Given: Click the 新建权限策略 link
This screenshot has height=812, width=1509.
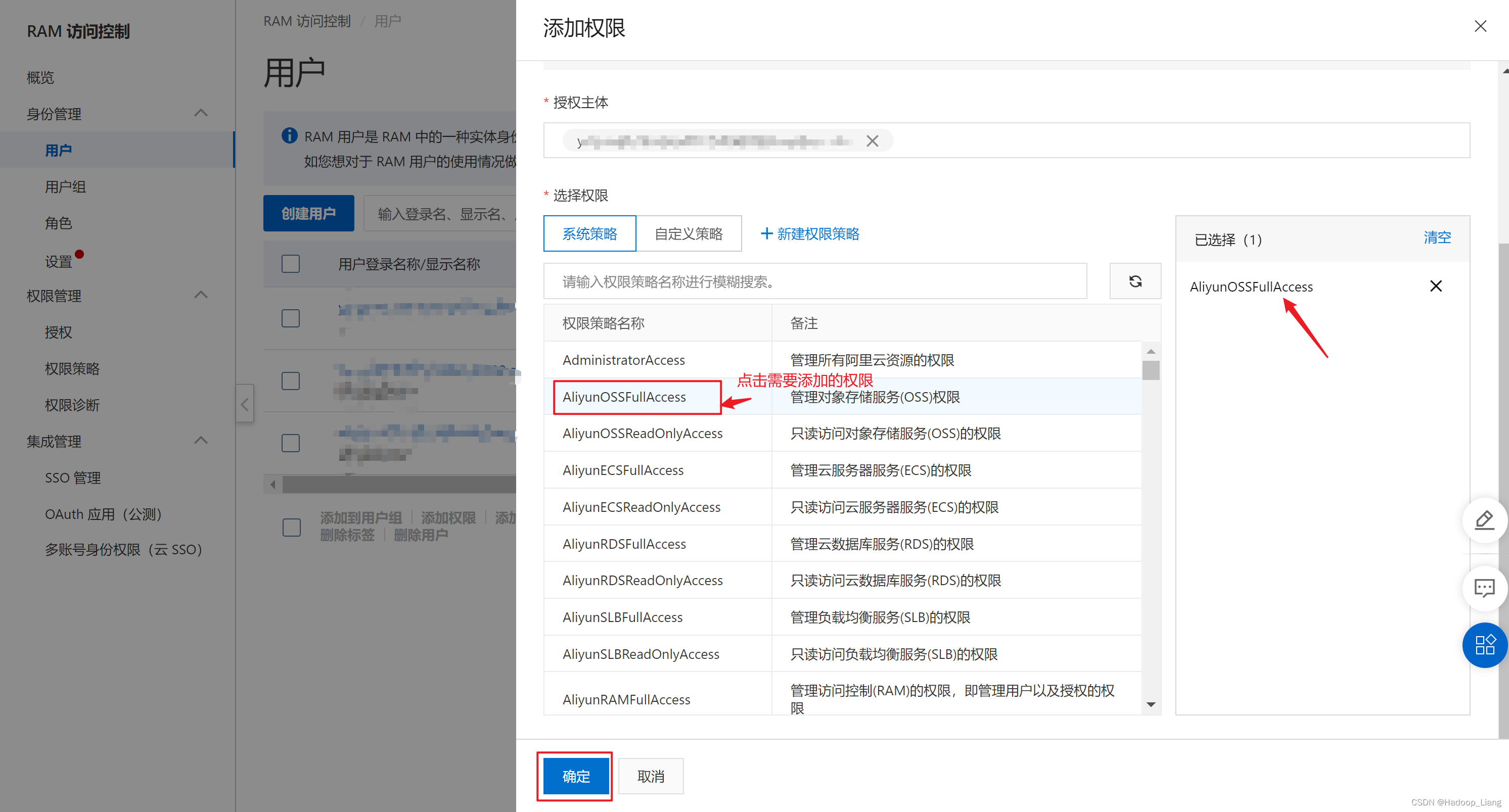Looking at the screenshot, I should pyautogui.click(x=818, y=233).
